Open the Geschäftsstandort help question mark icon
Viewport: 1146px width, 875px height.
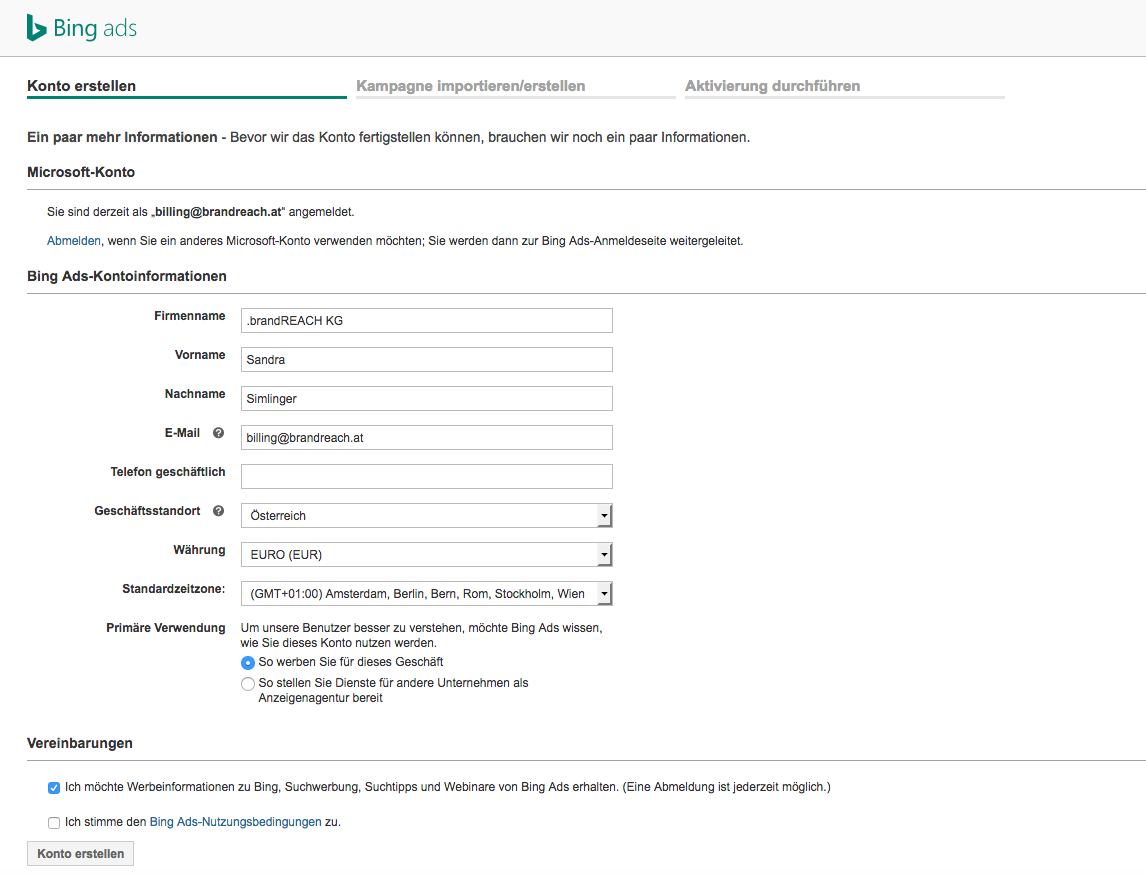pos(218,511)
